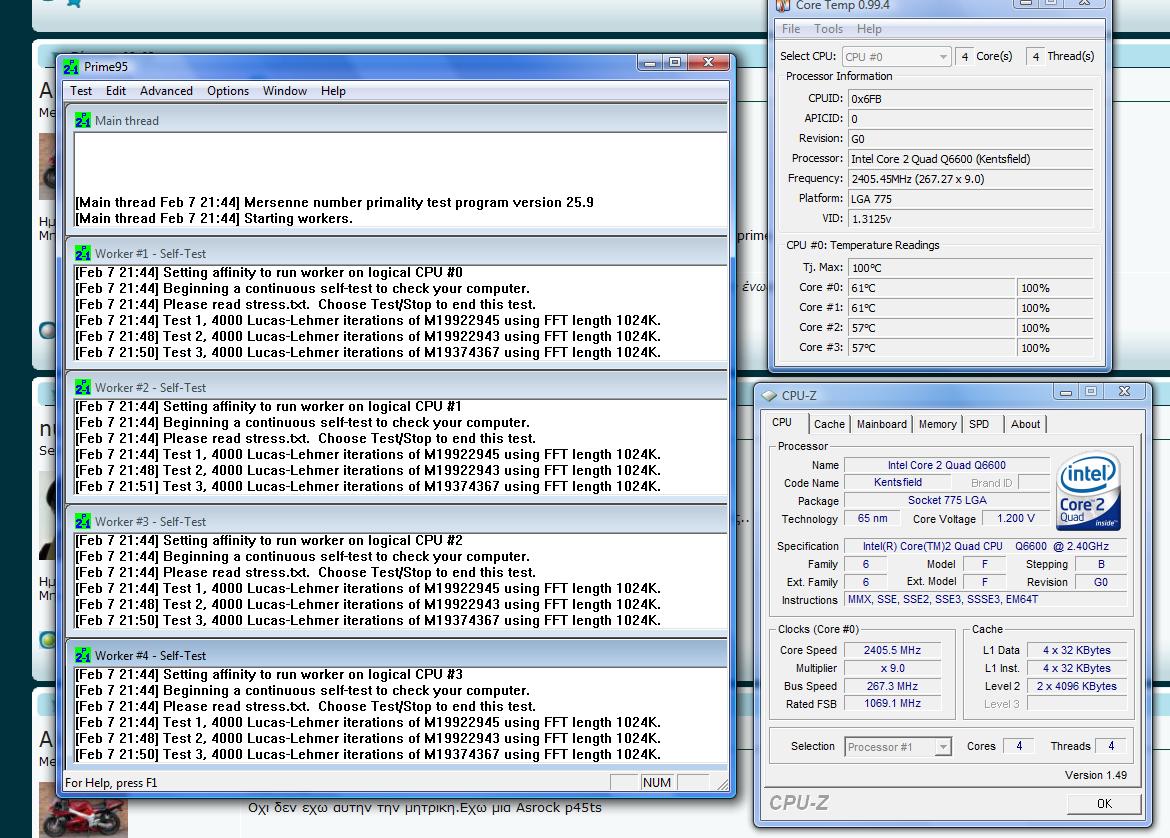
Task: Click the Multiplier value x 9.0
Action: coord(892,668)
